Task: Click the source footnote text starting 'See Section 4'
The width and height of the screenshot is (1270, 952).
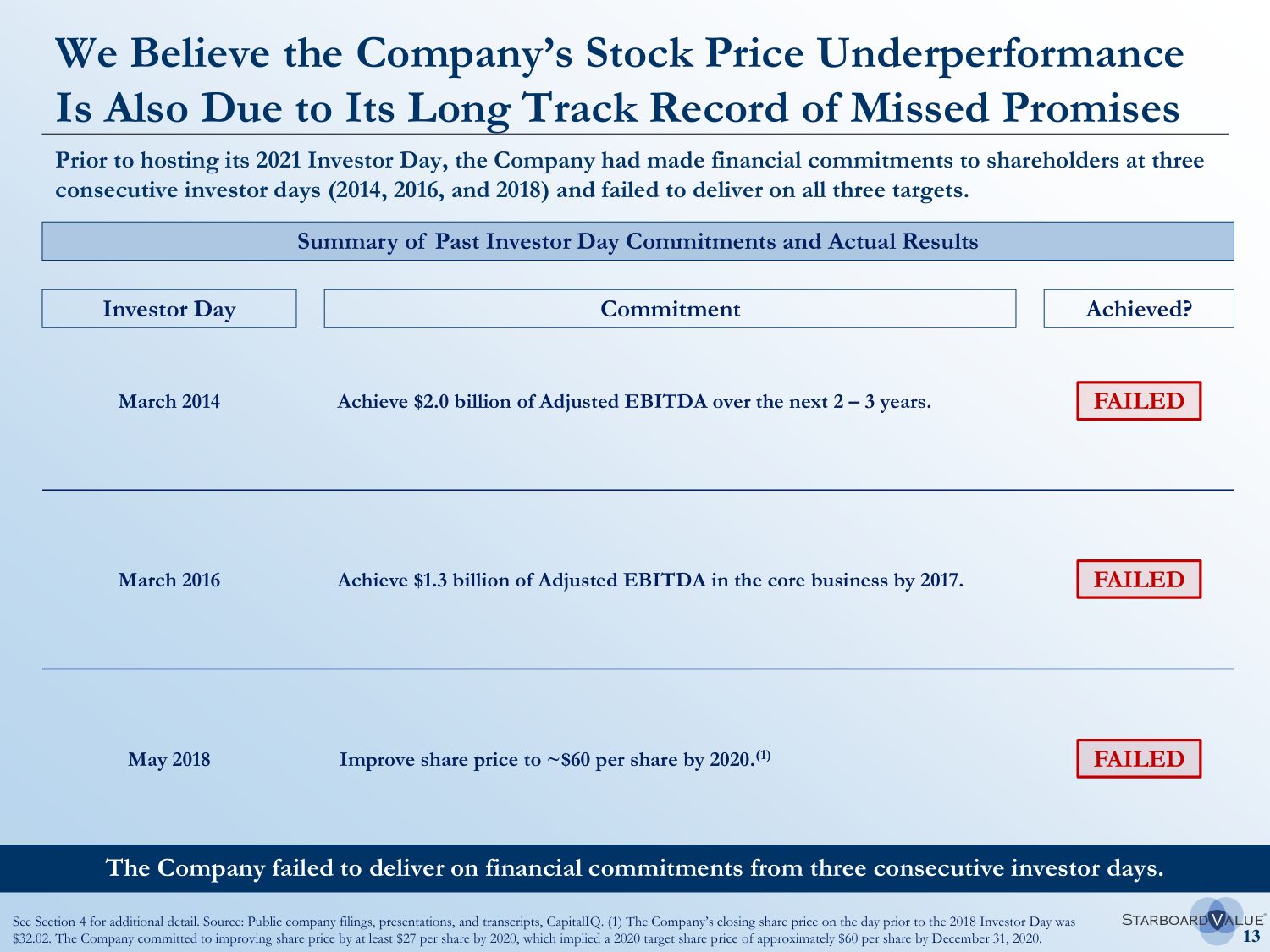Action: pyautogui.click(x=544, y=930)
